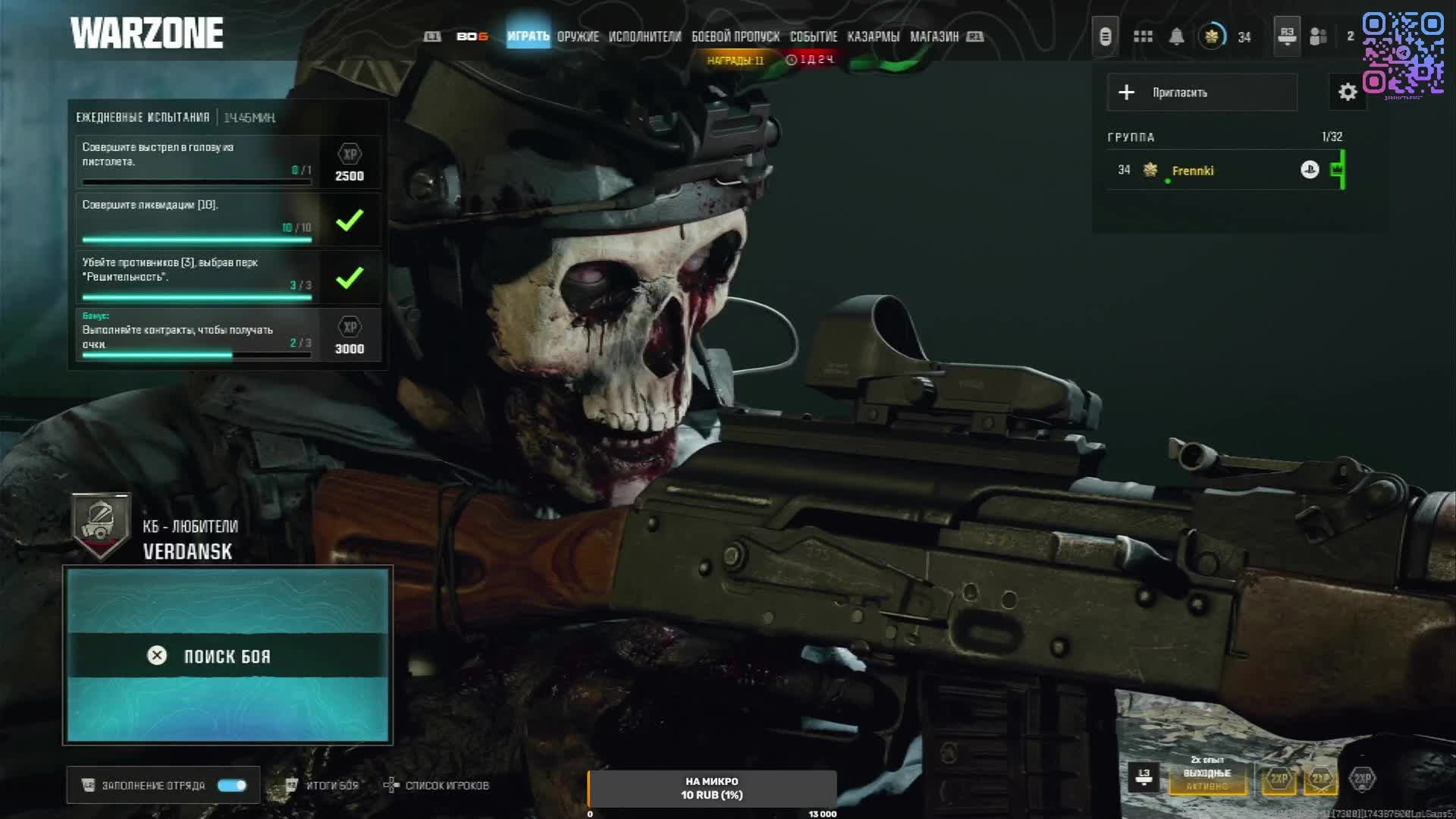Click the completed 10/10 challenge checkmark

[x=350, y=221]
